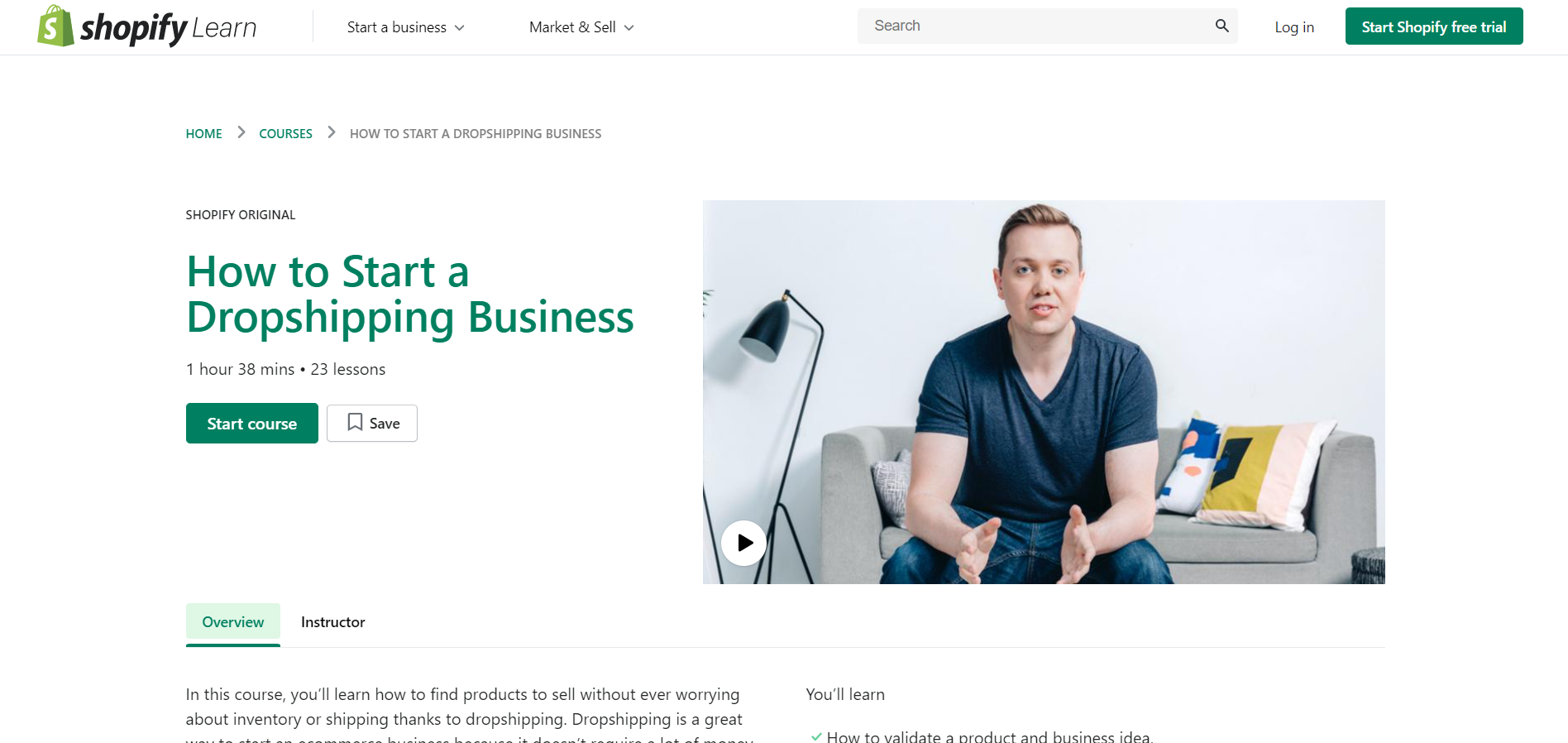
Task: Open the Market & Sell dropdown
Action: click(x=581, y=27)
